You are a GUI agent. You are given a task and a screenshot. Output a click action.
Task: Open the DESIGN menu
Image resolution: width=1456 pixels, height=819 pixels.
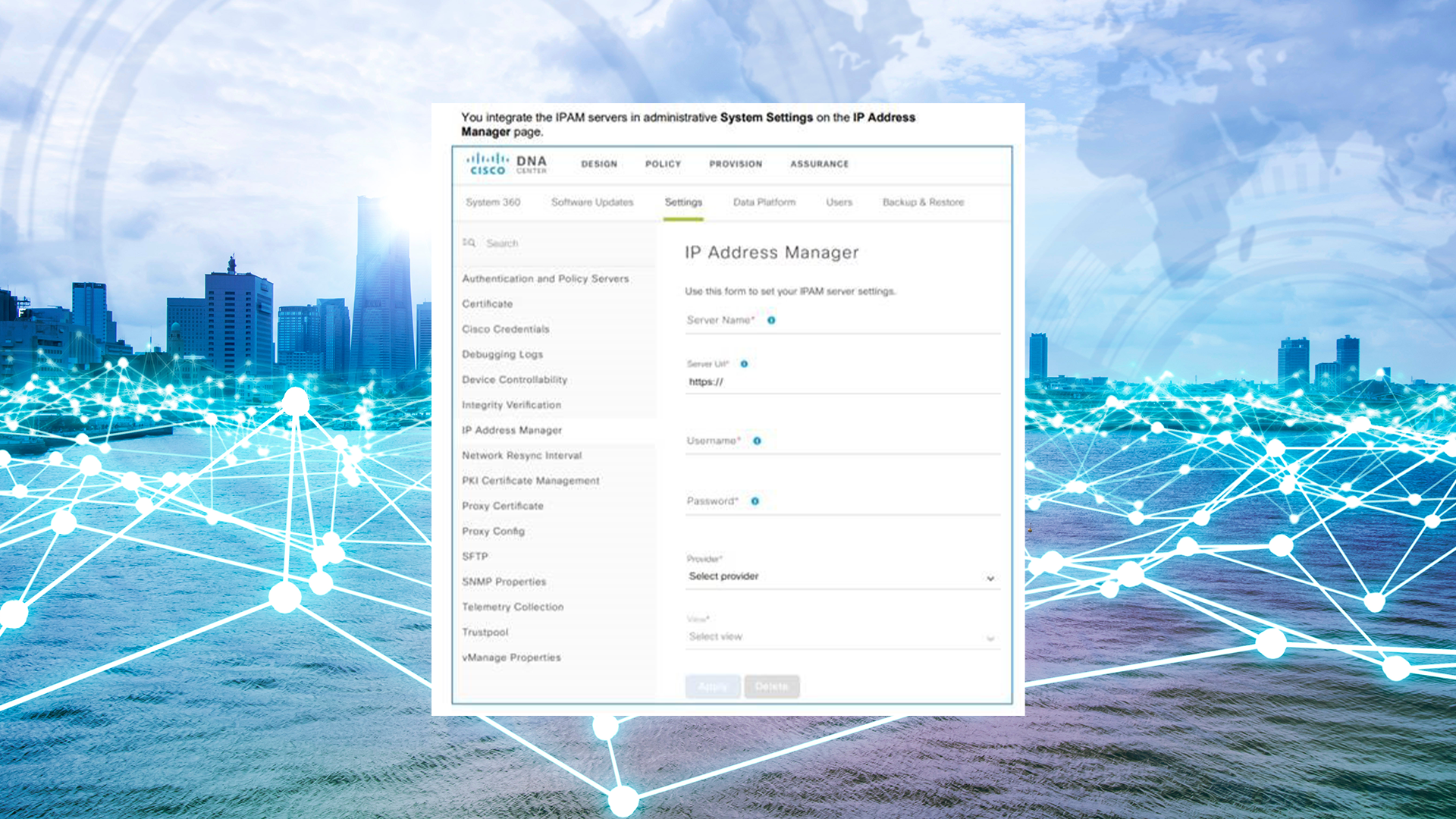tap(599, 164)
